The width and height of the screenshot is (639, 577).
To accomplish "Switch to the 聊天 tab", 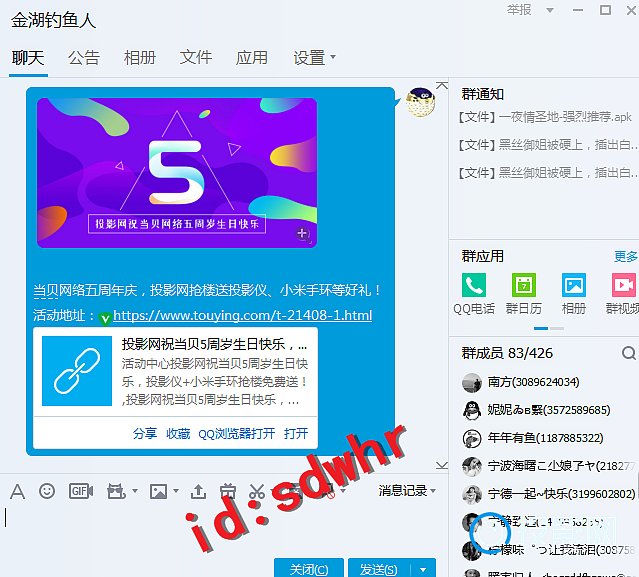I will pyautogui.click(x=28, y=57).
